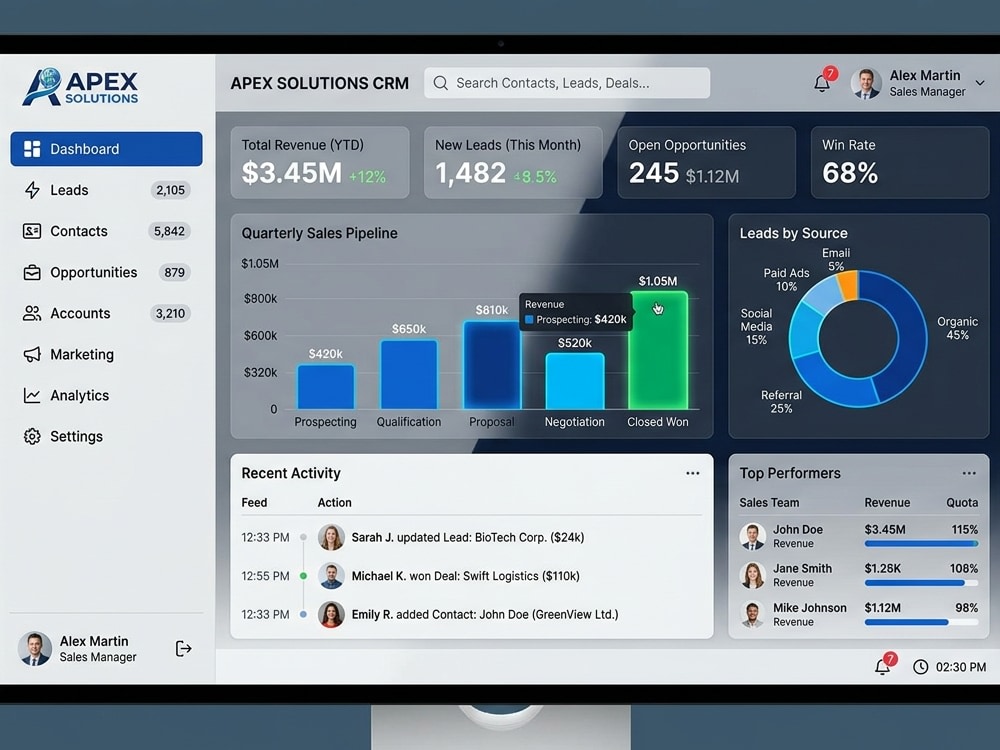Image resolution: width=1000 pixels, height=750 pixels.
Task: Click the Accounts people icon
Action: click(32, 313)
